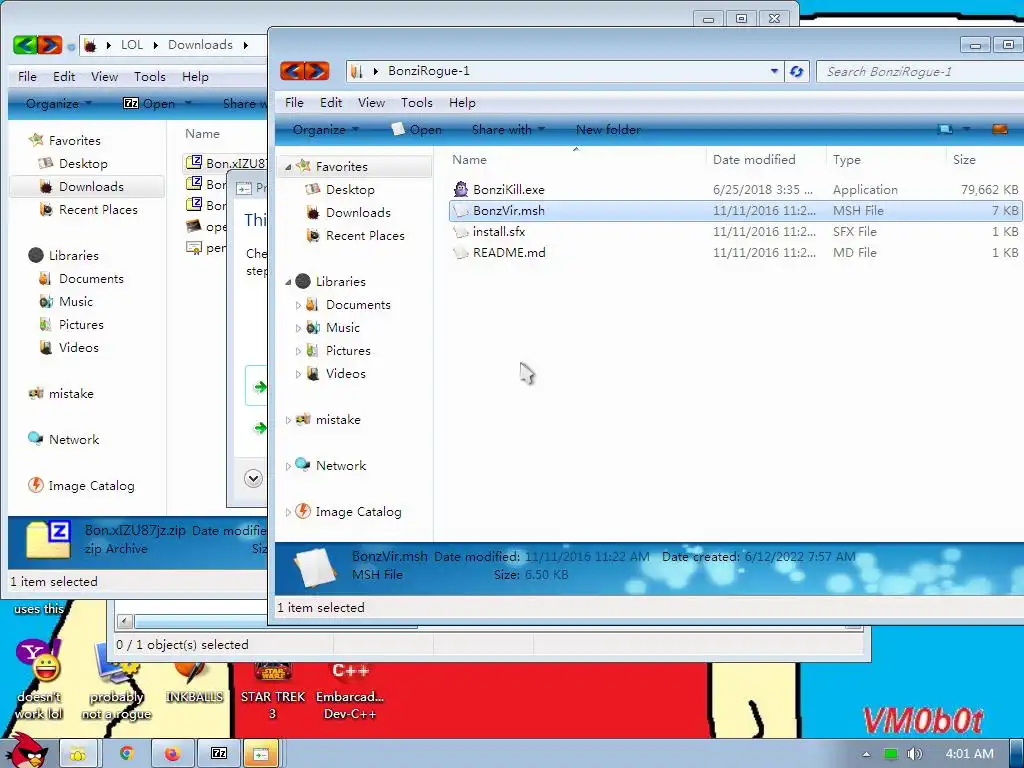
Task: Collapse Libraries in BonziRogue-1 sidebar
Action: click(288, 281)
